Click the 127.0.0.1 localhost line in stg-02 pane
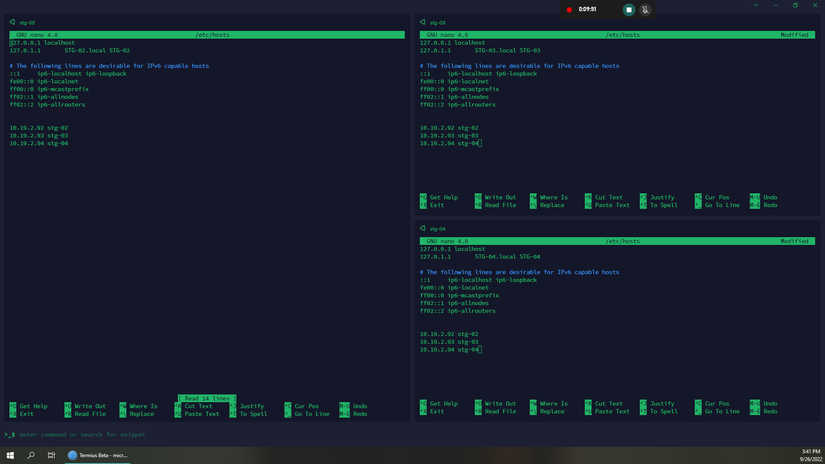This screenshot has width=825, height=464. [x=42, y=43]
